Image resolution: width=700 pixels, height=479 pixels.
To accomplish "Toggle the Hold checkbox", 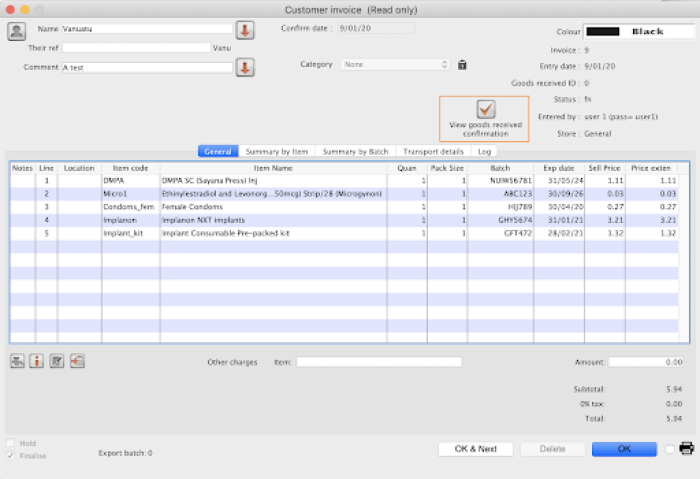I will (x=11, y=443).
